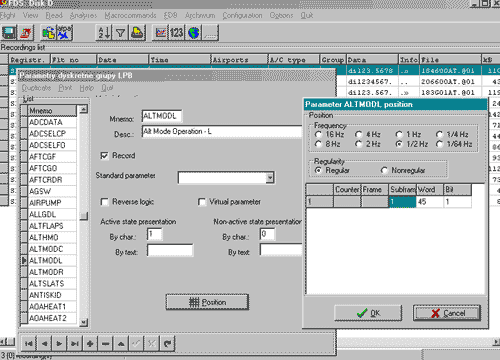
Task: Click the active state By char field
Action: [x=154, y=234]
